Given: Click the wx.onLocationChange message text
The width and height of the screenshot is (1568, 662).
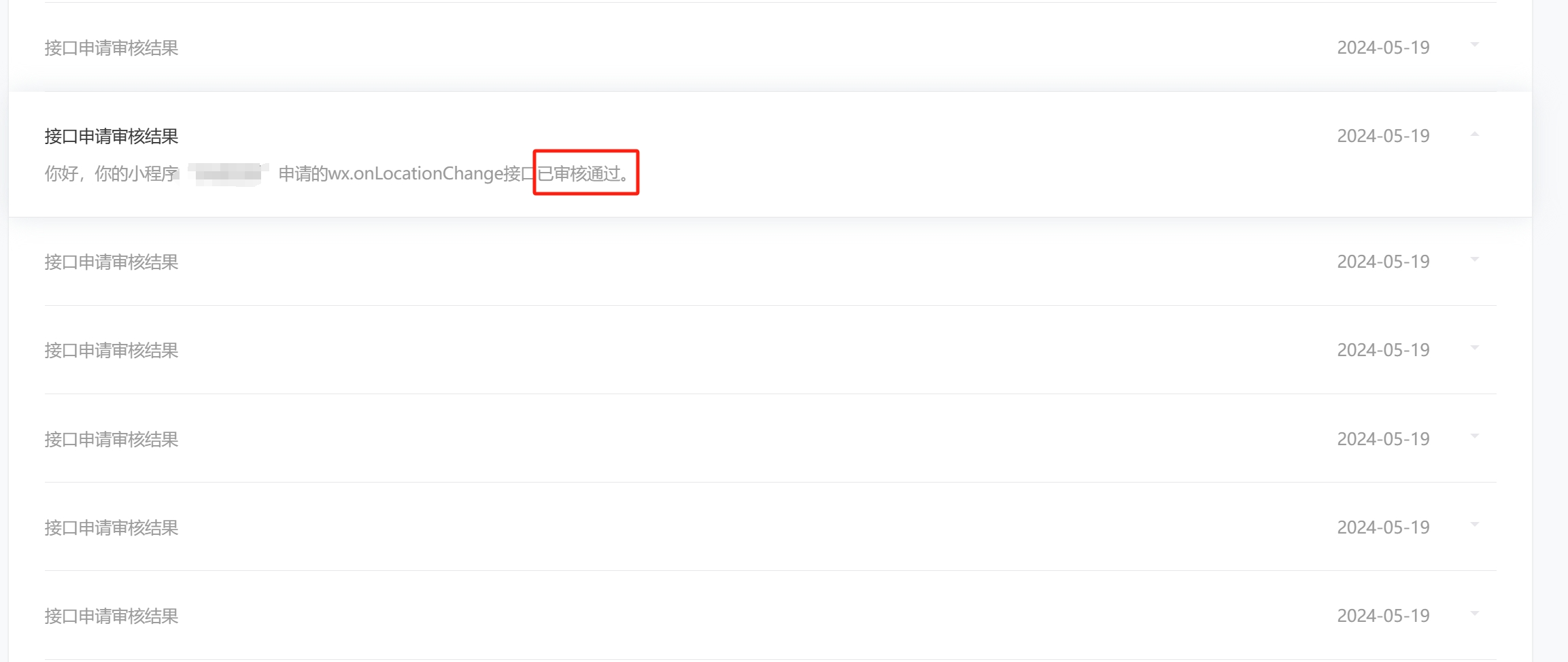Looking at the screenshot, I should tap(416, 174).
